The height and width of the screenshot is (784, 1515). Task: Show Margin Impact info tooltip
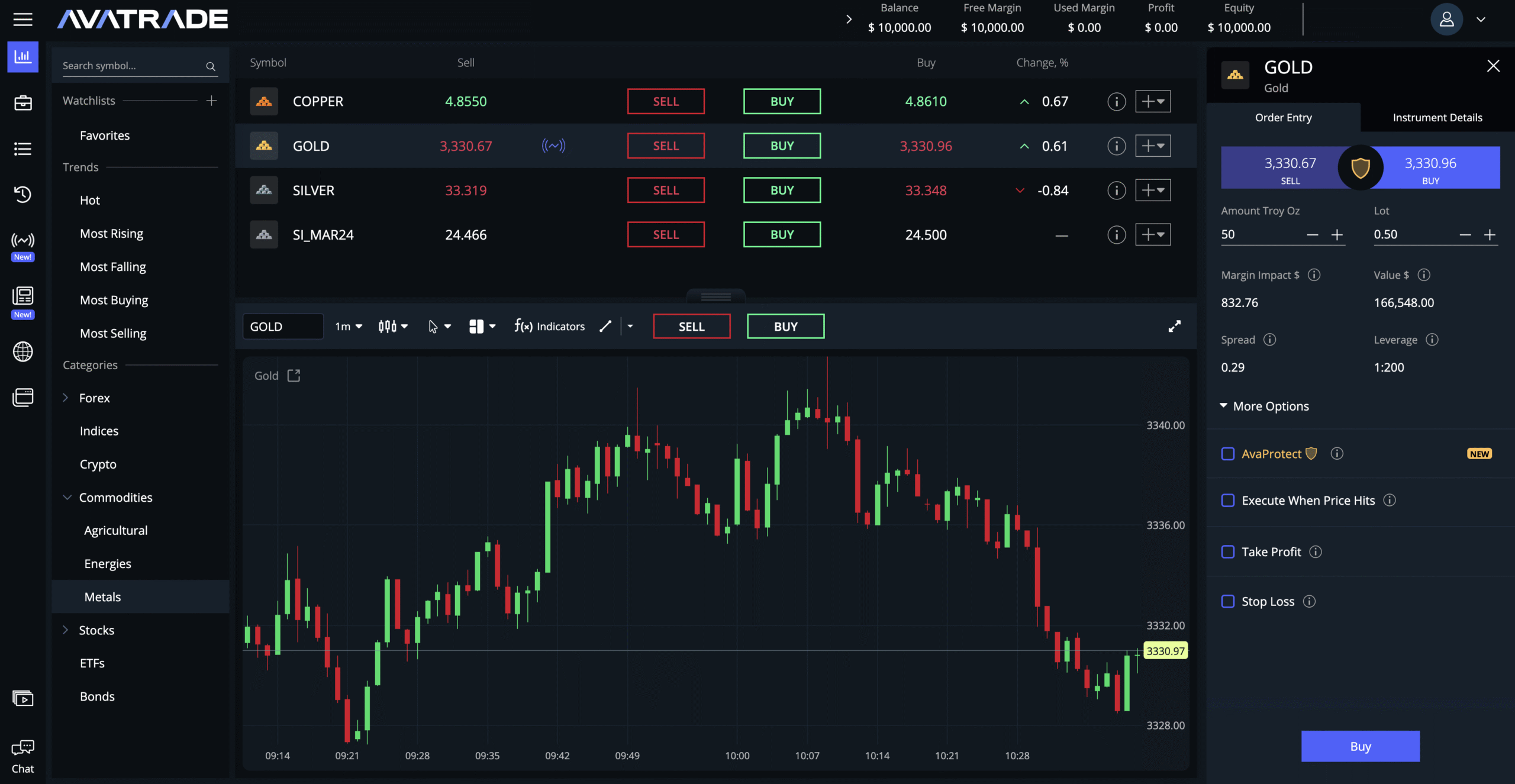pos(1314,275)
